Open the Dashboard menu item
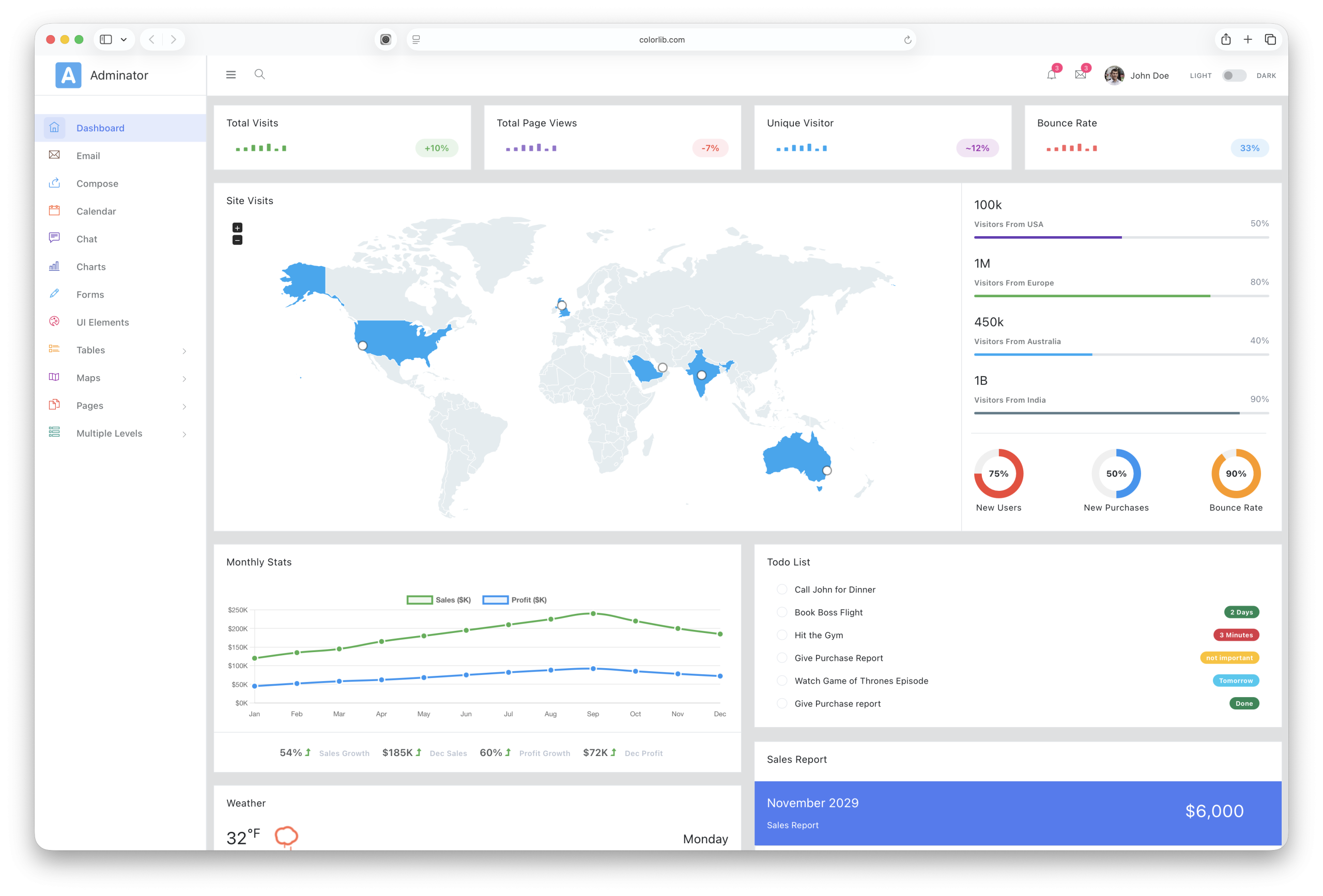 100,128
